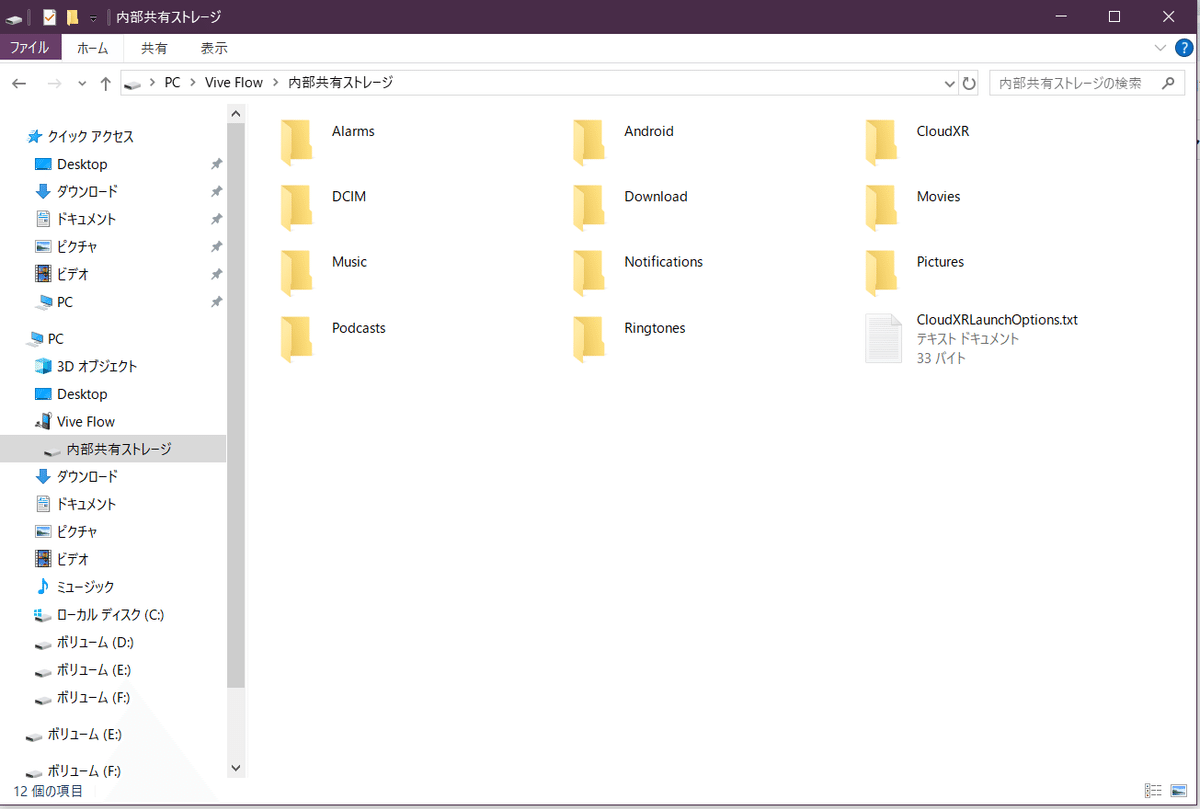Click the Forward navigation arrow
Screen dimensions: 1200x809
point(54,83)
